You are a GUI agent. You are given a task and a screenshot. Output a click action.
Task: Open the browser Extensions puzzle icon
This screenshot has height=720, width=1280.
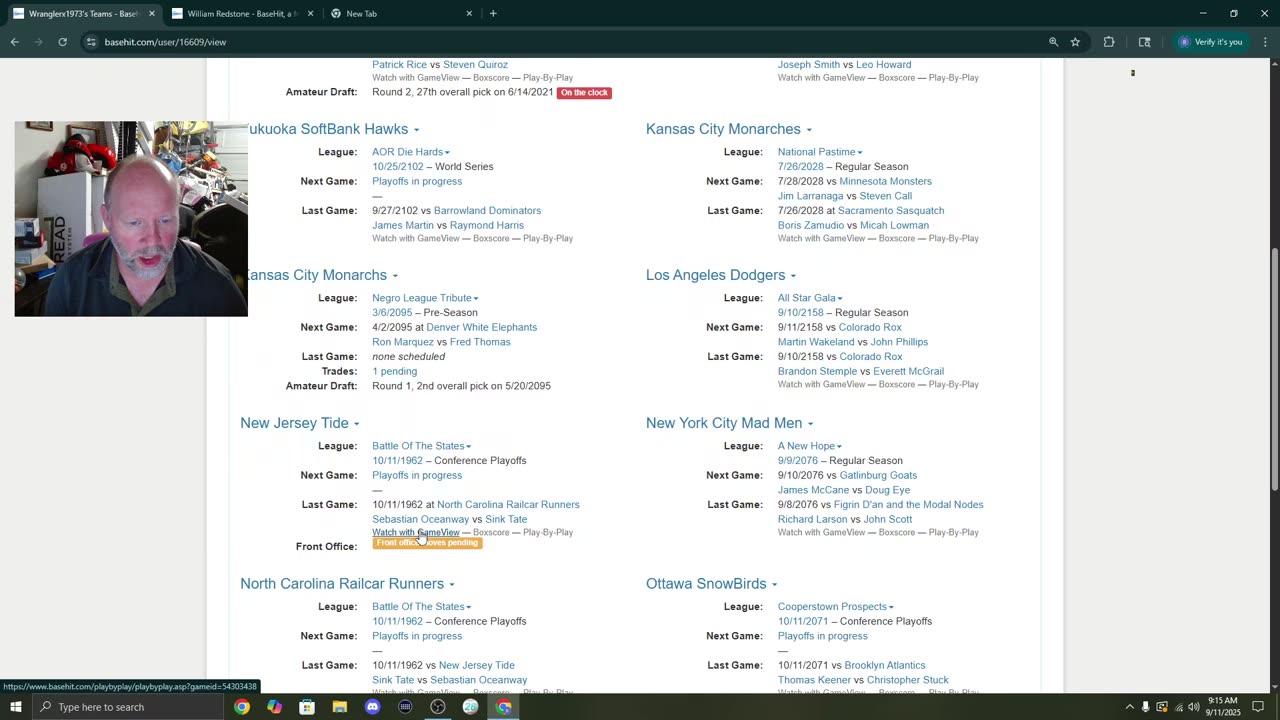1109,42
